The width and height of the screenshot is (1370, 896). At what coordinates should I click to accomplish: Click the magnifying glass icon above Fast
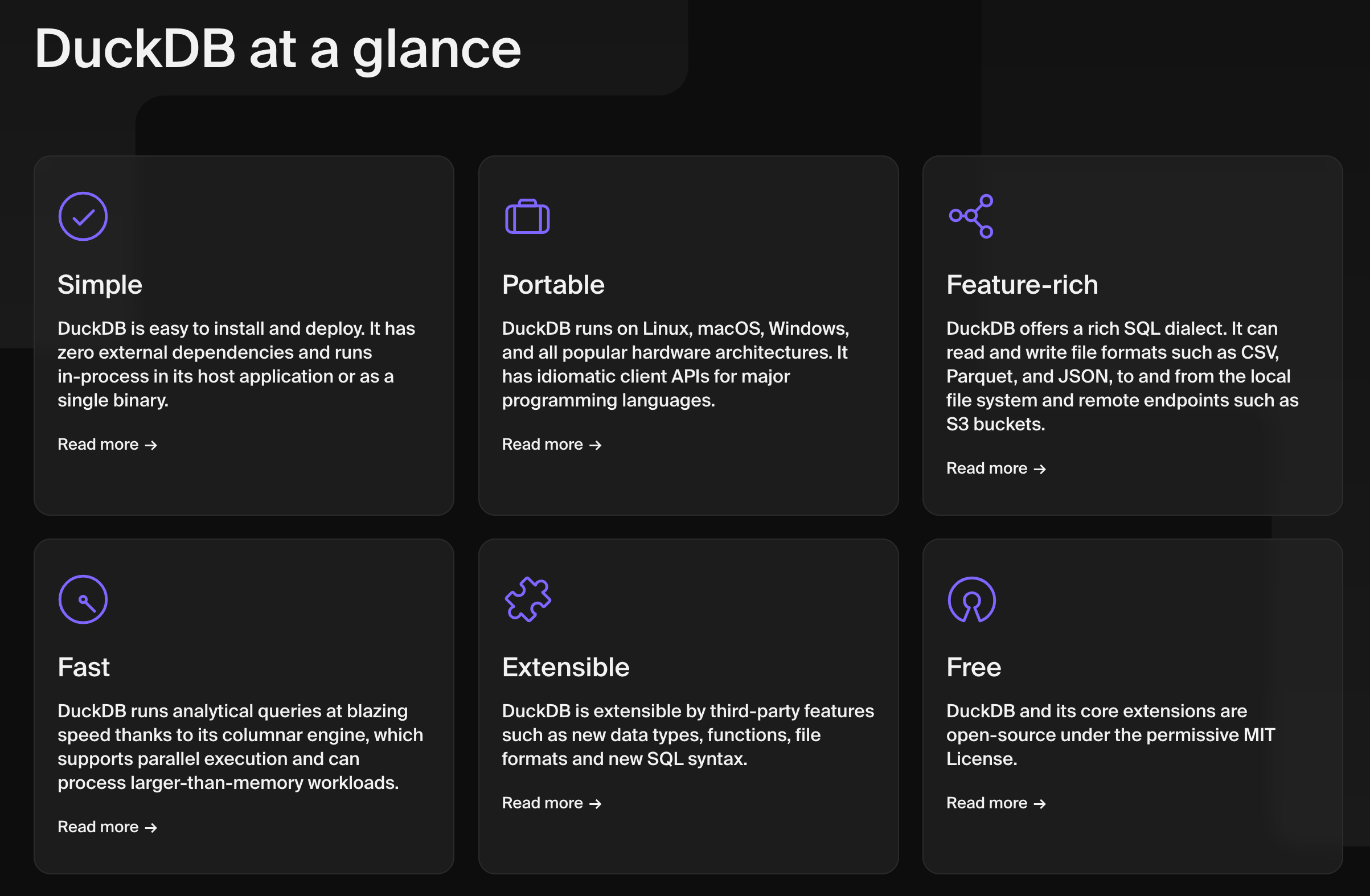click(83, 599)
